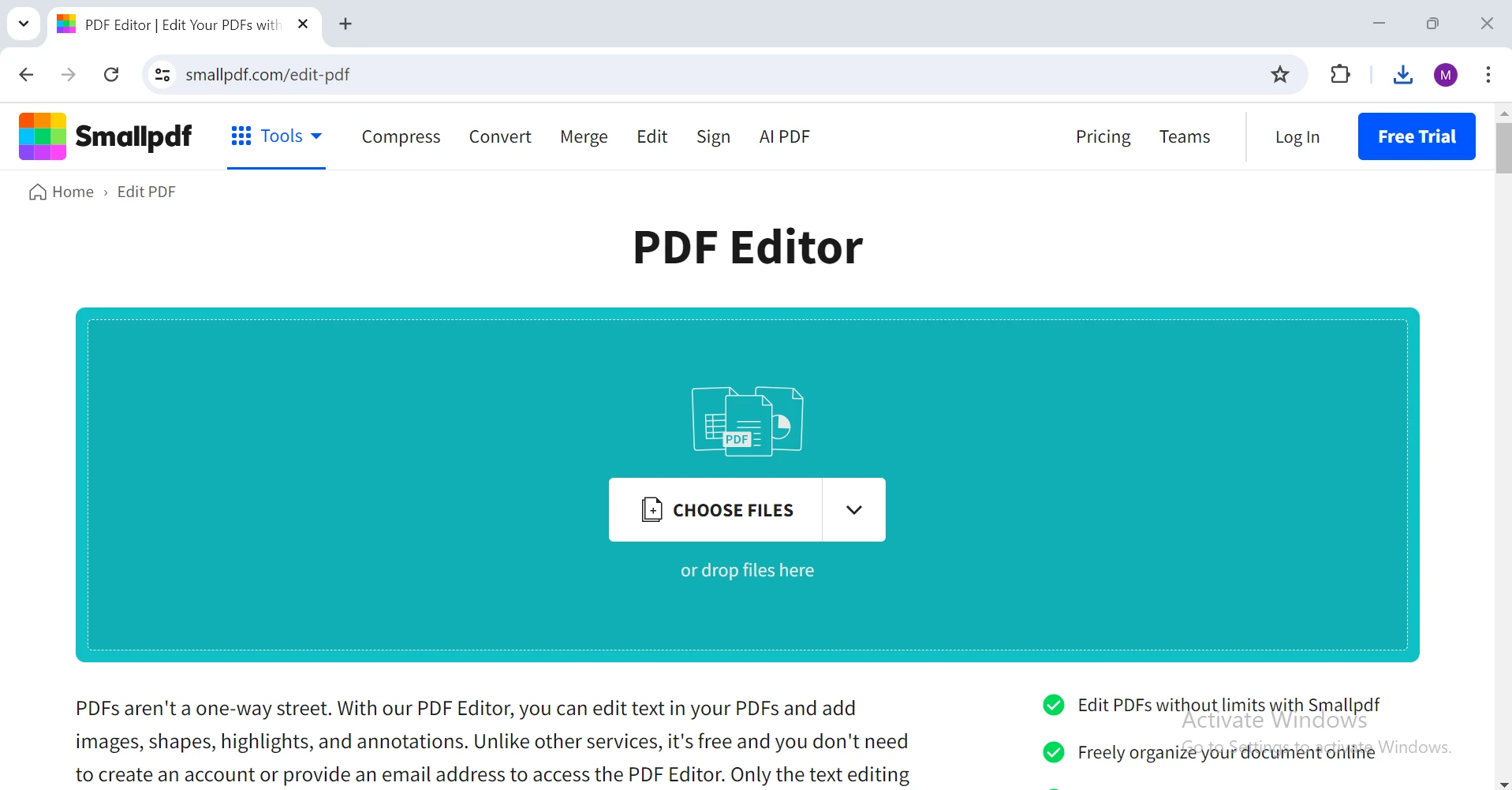Restore down the browser window

click(1432, 24)
